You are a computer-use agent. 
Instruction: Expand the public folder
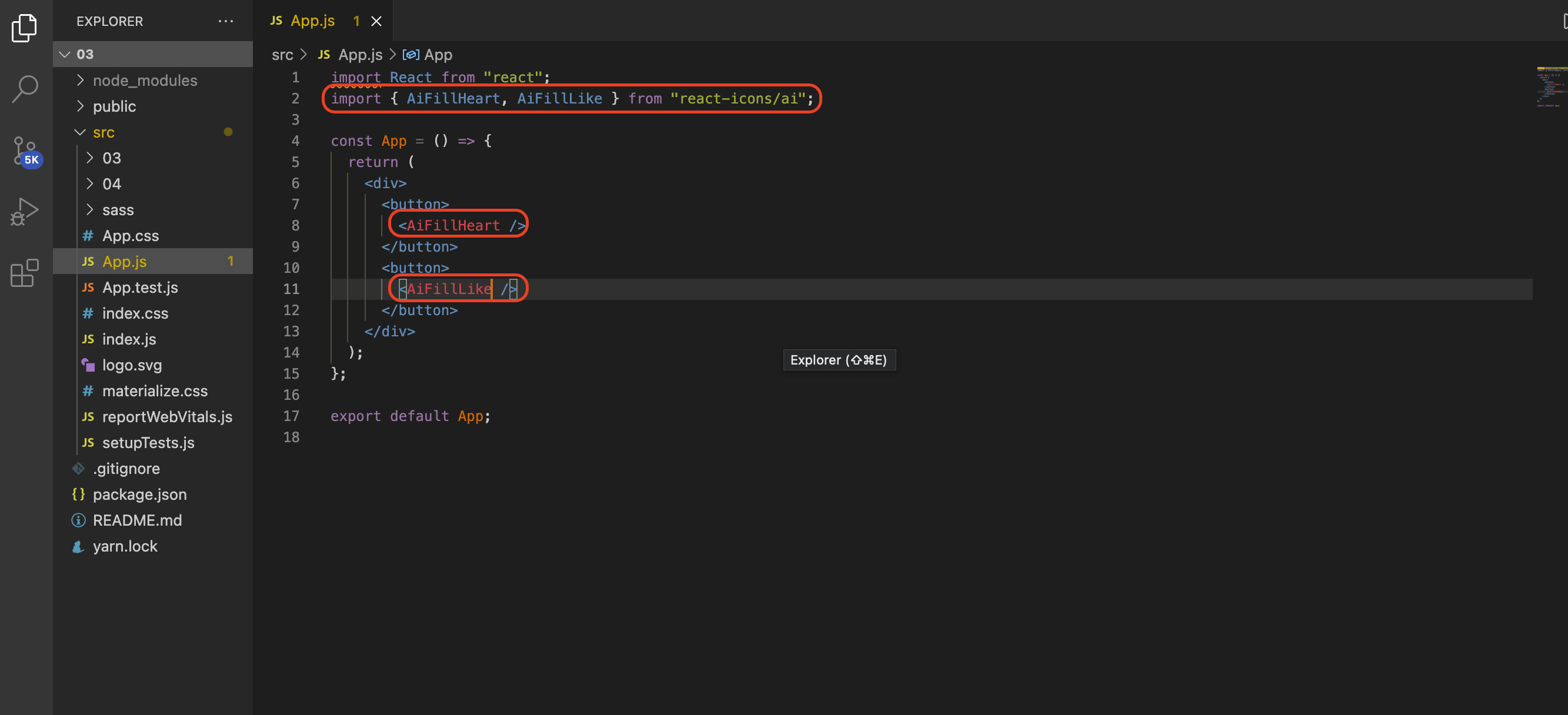[x=115, y=106]
